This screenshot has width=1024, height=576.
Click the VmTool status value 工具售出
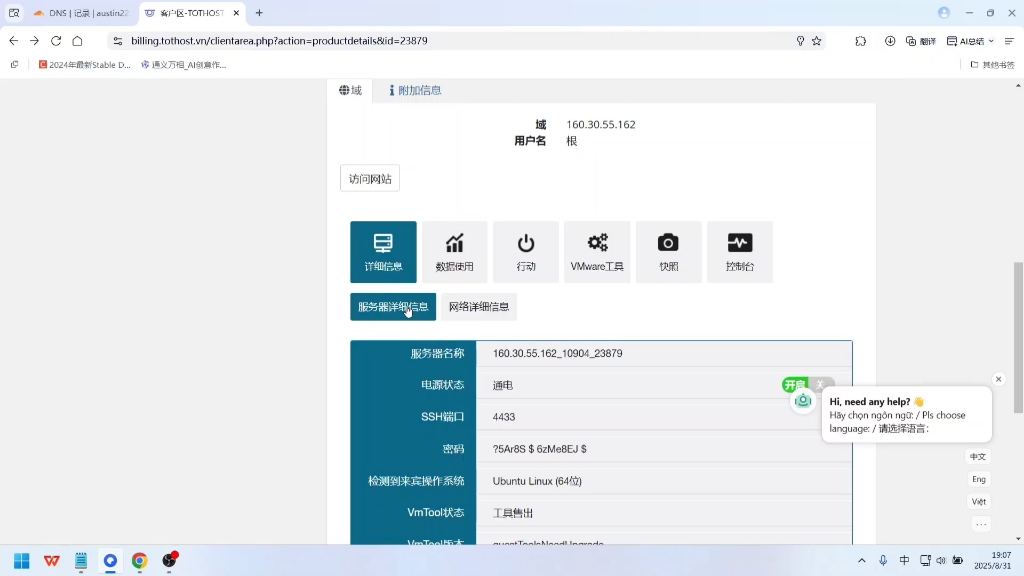[x=513, y=513]
